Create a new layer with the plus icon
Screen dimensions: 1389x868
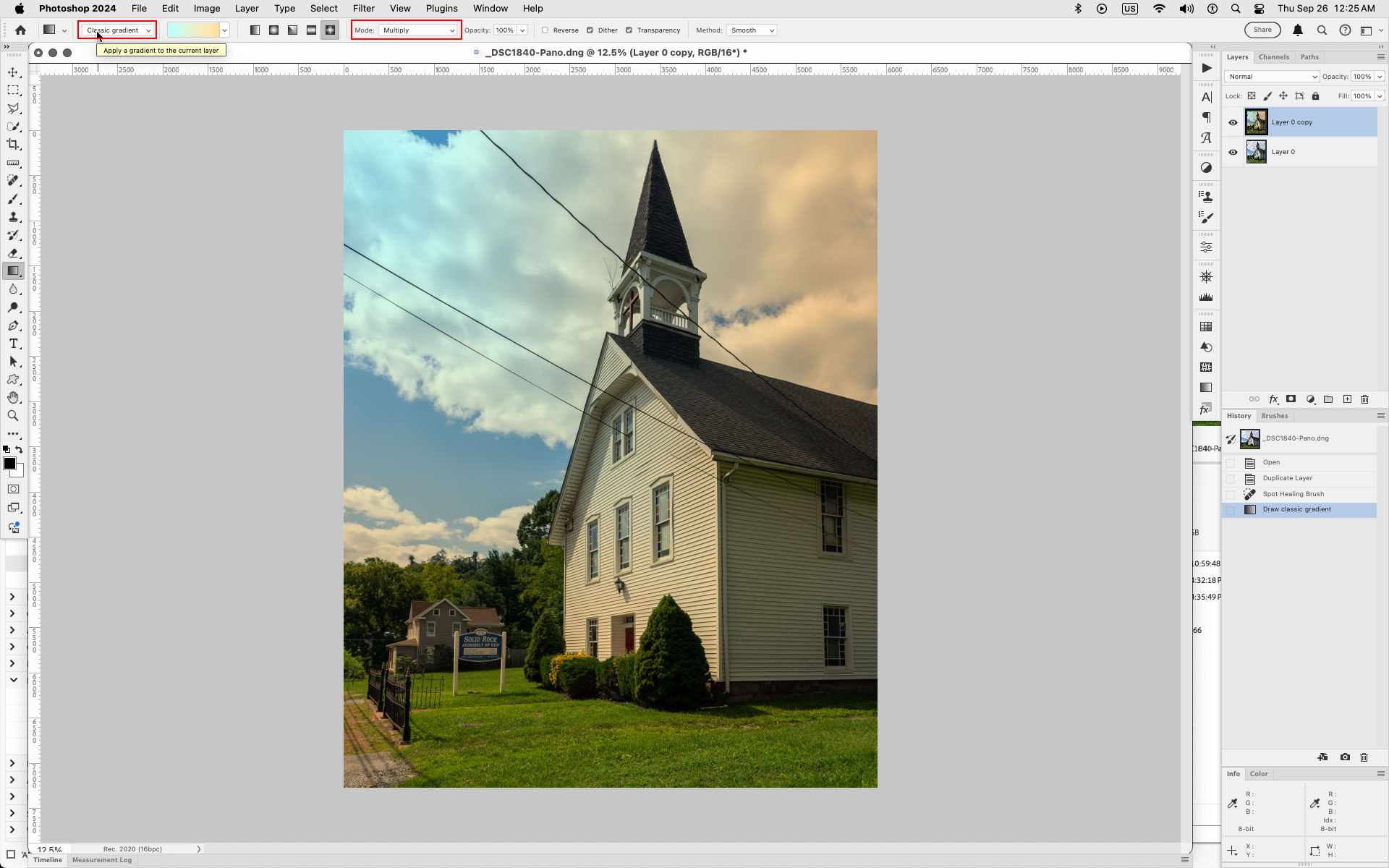click(1347, 399)
